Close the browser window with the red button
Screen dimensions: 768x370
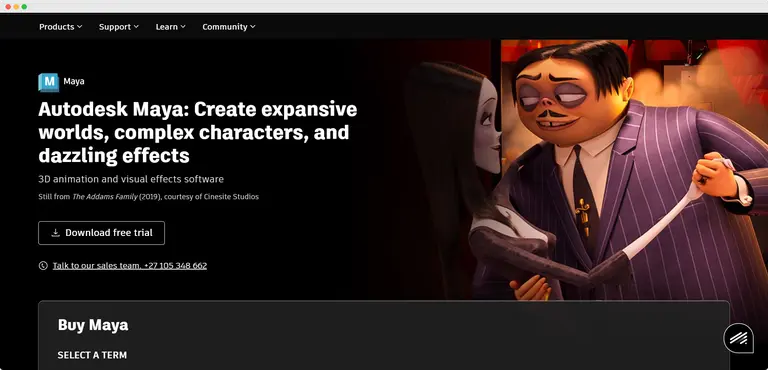[x=8, y=7]
